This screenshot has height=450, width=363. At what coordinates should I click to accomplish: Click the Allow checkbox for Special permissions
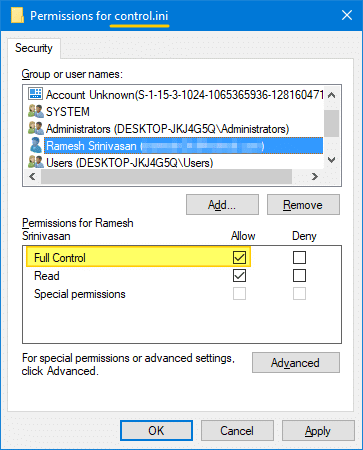point(239,294)
